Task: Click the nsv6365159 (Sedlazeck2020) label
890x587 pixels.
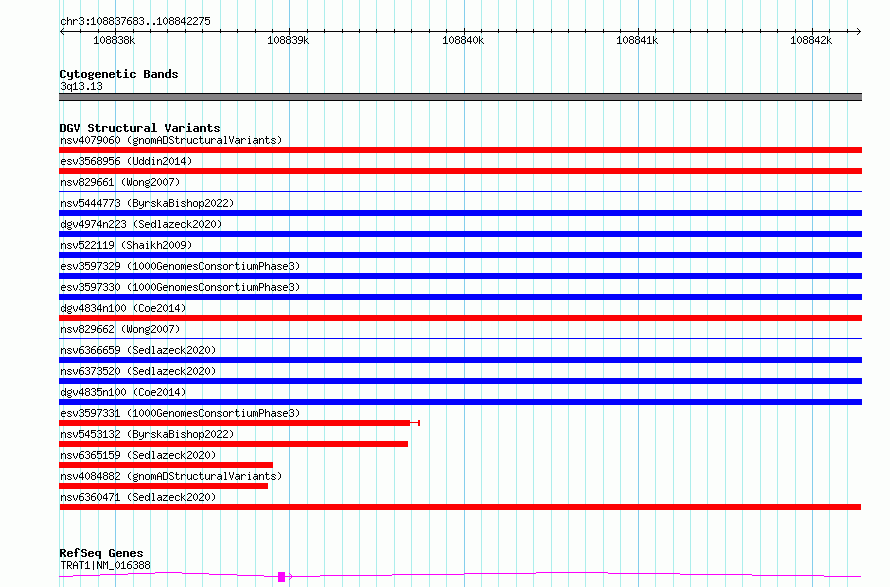Action: coord(138,455)
